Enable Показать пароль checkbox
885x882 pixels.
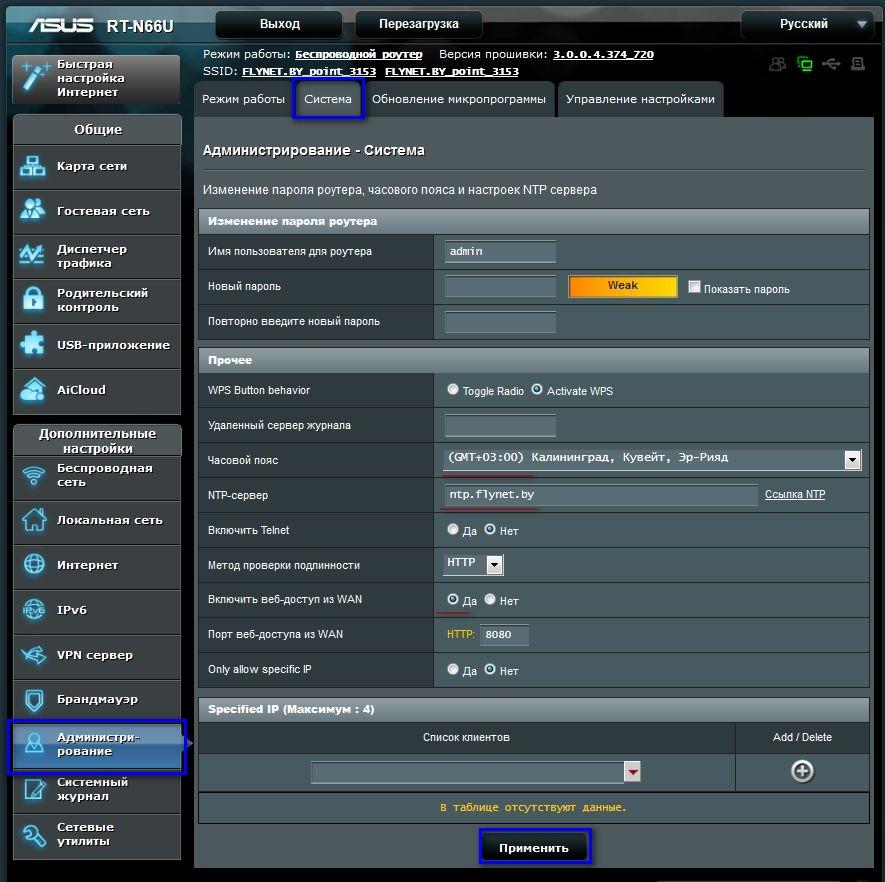694,287
